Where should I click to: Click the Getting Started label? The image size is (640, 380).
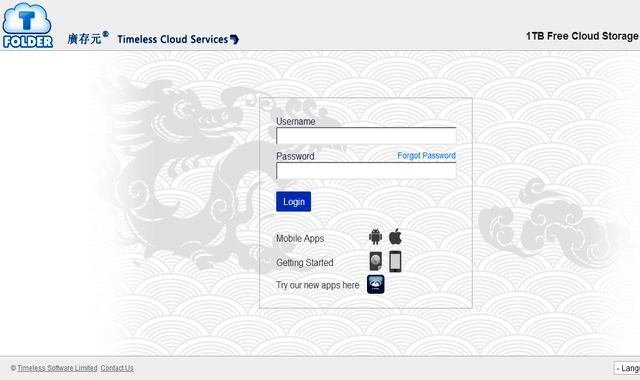304,262
